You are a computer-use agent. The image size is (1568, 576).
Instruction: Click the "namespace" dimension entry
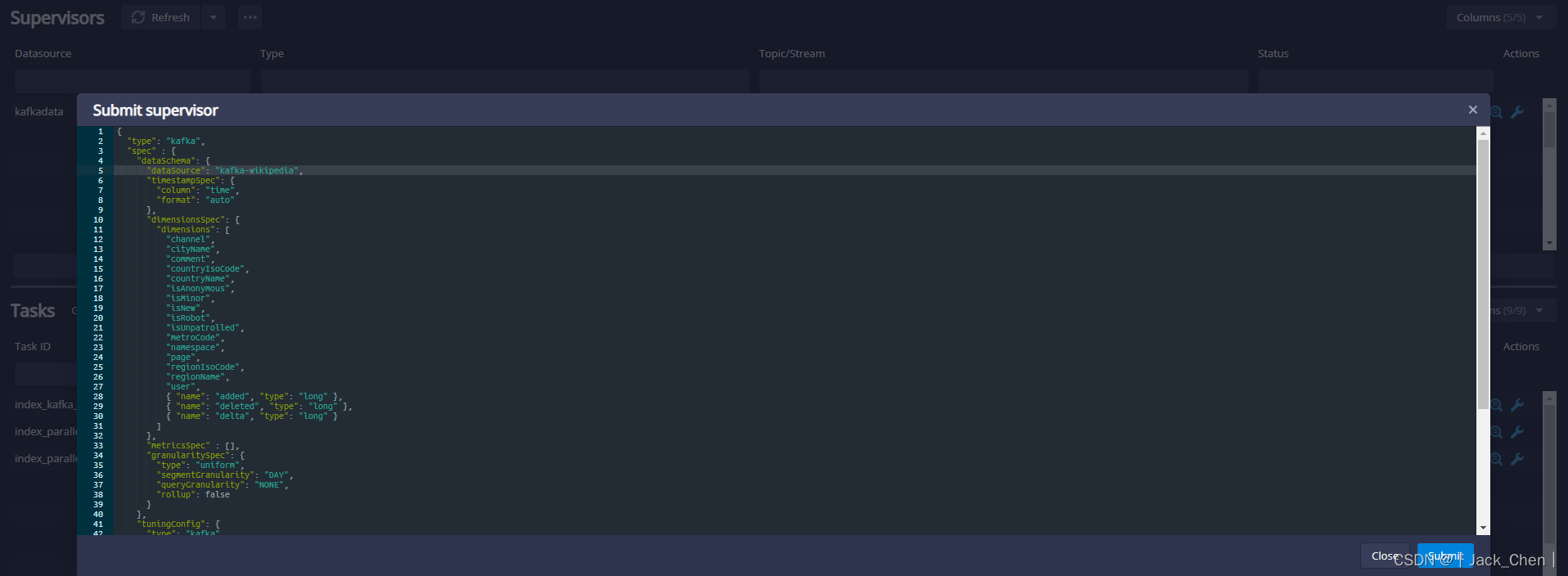tap(194, 348)
